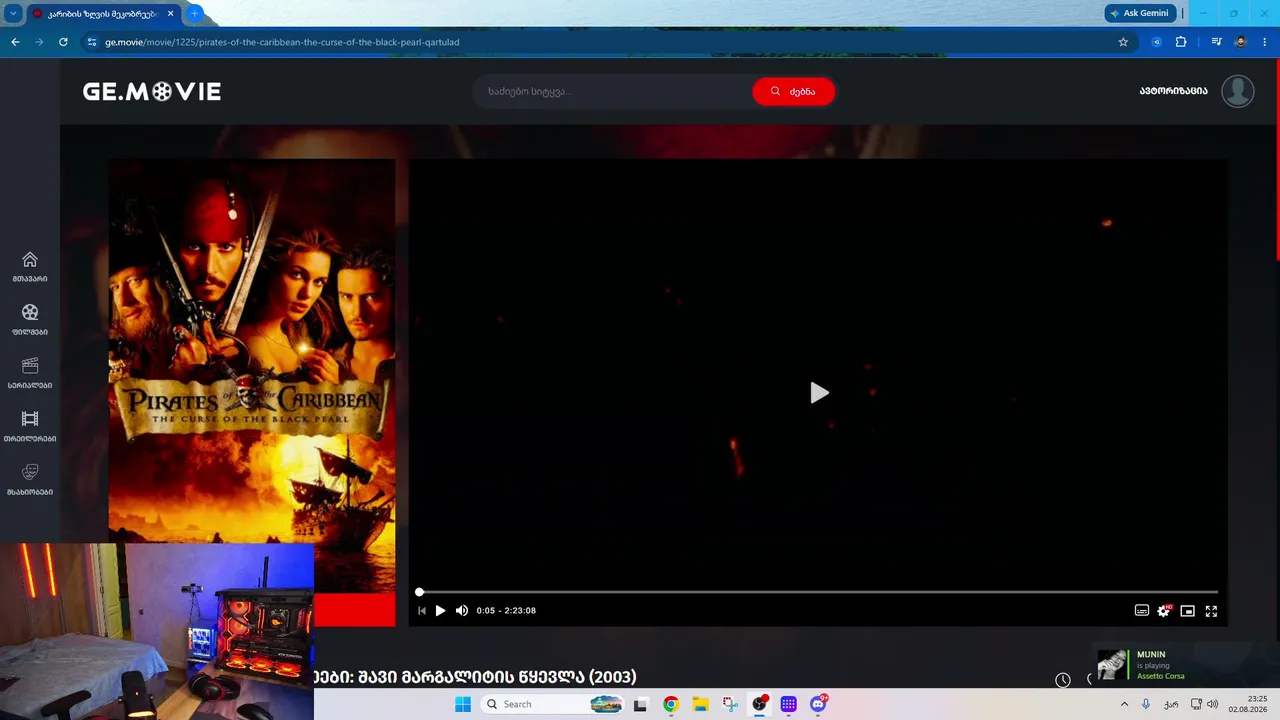
Task: Click the browser forward arrow
Action: [x=39, y=42]
